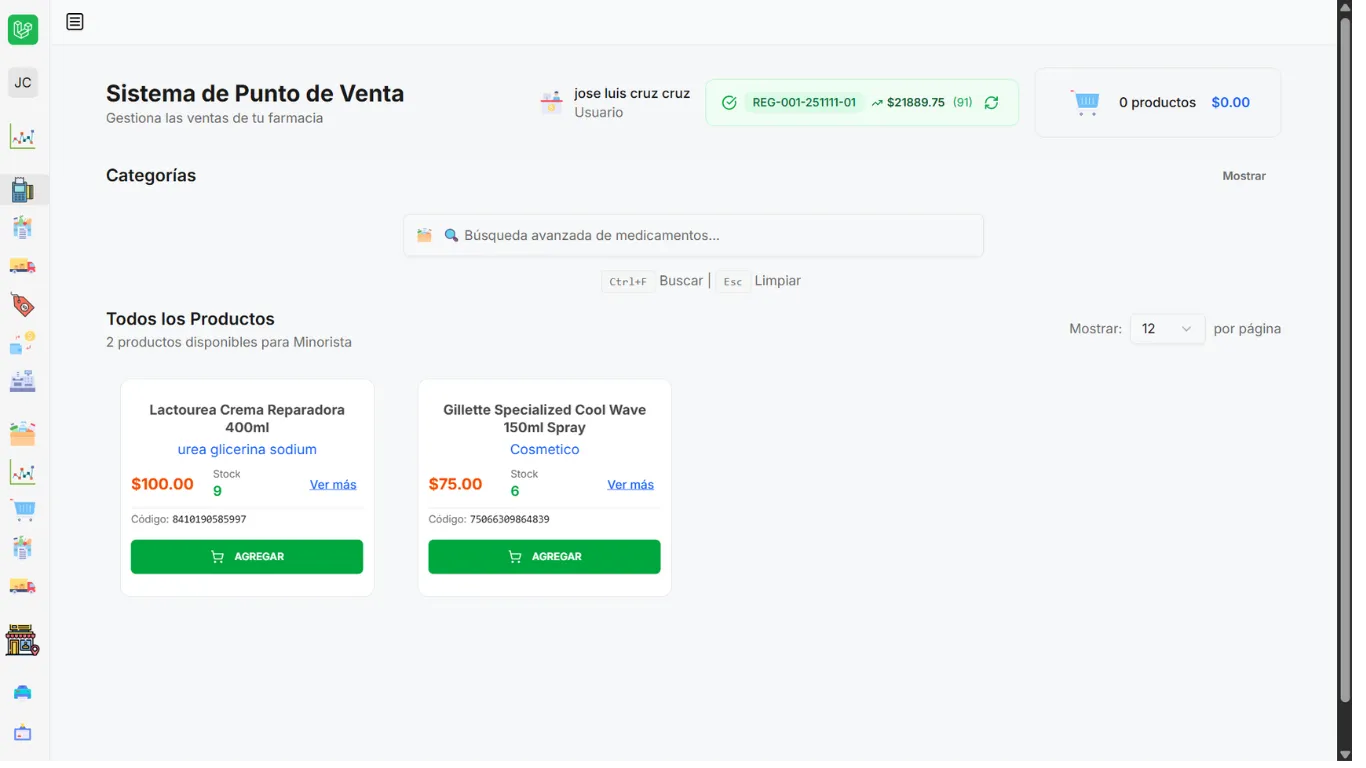Add Lactourea Crema Reparadora to cart
The width and height of the screenshot is (1366, 768).
pyautogui.click(x=247, y=557)
